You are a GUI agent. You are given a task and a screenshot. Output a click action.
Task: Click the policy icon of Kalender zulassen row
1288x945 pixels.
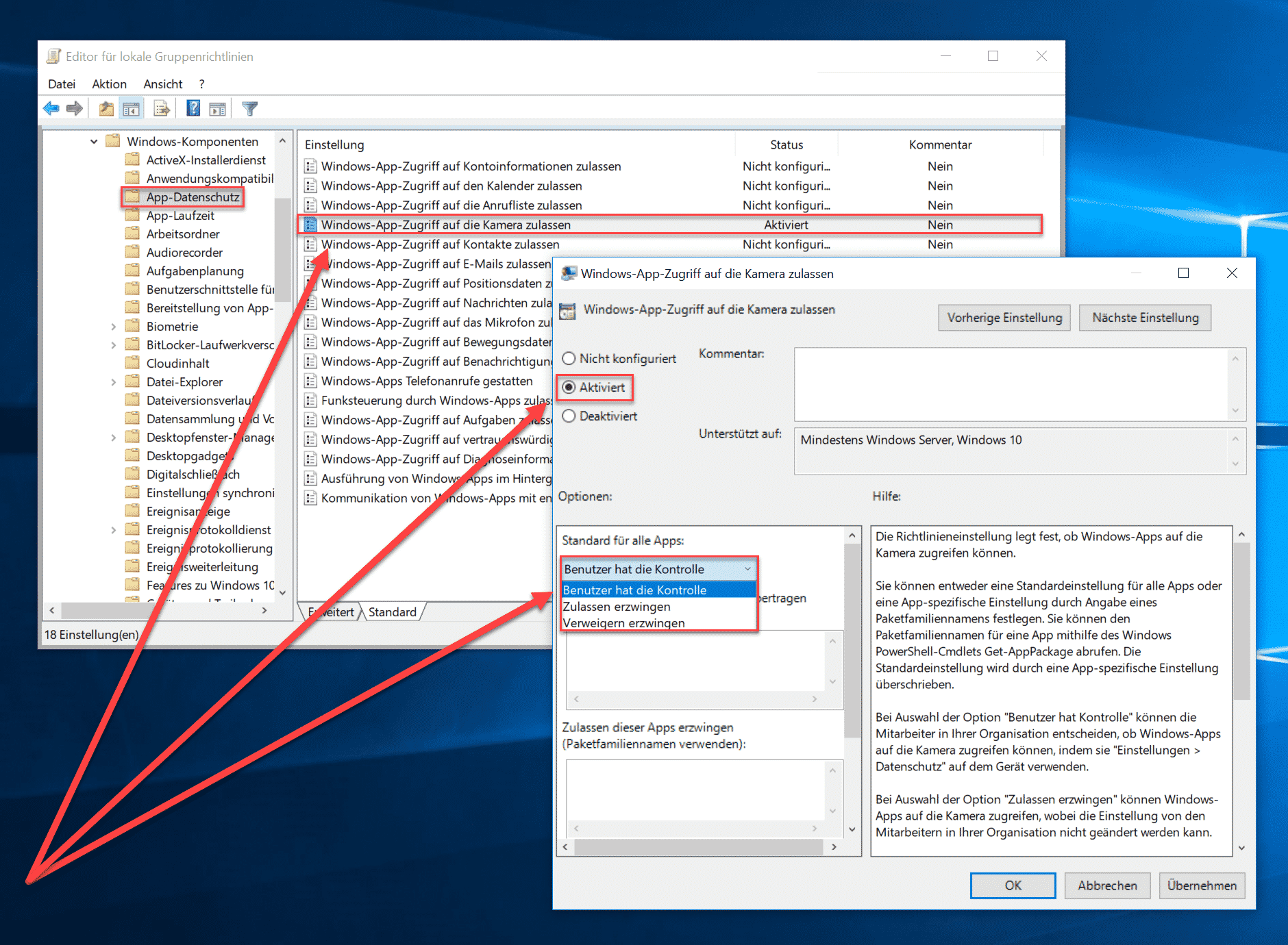point(310,186)
